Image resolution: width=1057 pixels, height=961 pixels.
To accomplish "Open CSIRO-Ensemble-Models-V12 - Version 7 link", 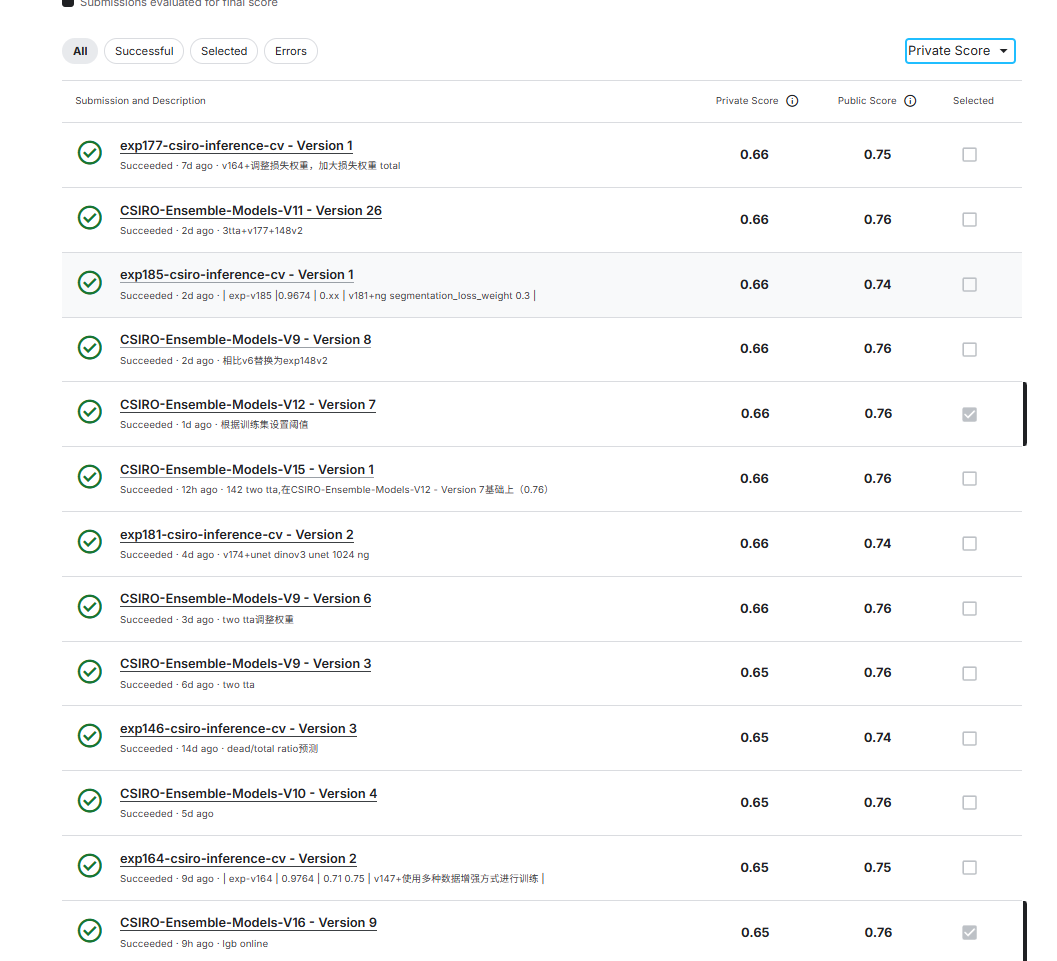I will (247, 404).
